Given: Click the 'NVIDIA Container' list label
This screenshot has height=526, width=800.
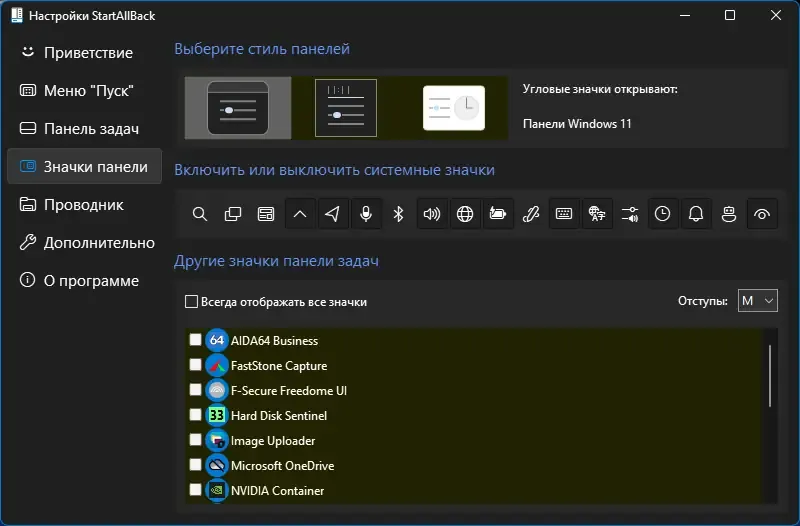Looking at the screenshot, I should 277,491.
